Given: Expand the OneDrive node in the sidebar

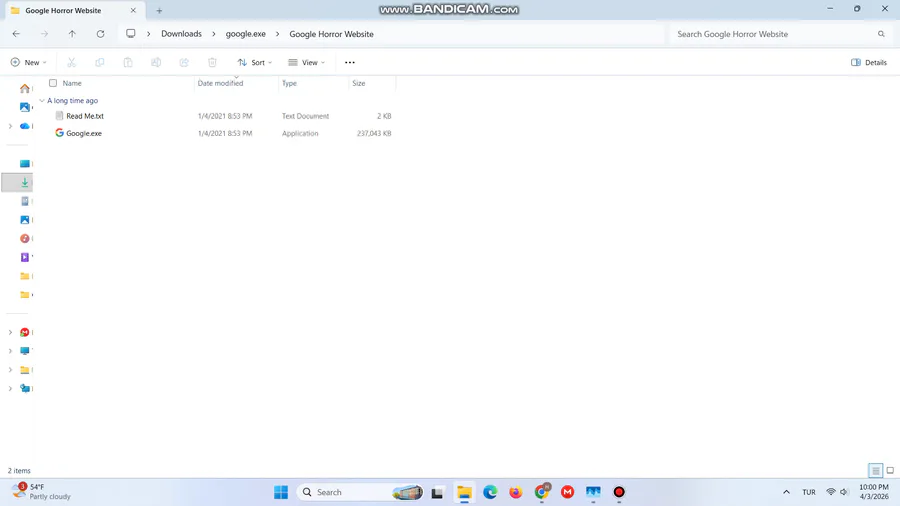Looking at the screenshot, I should click(x=10, y=126).
